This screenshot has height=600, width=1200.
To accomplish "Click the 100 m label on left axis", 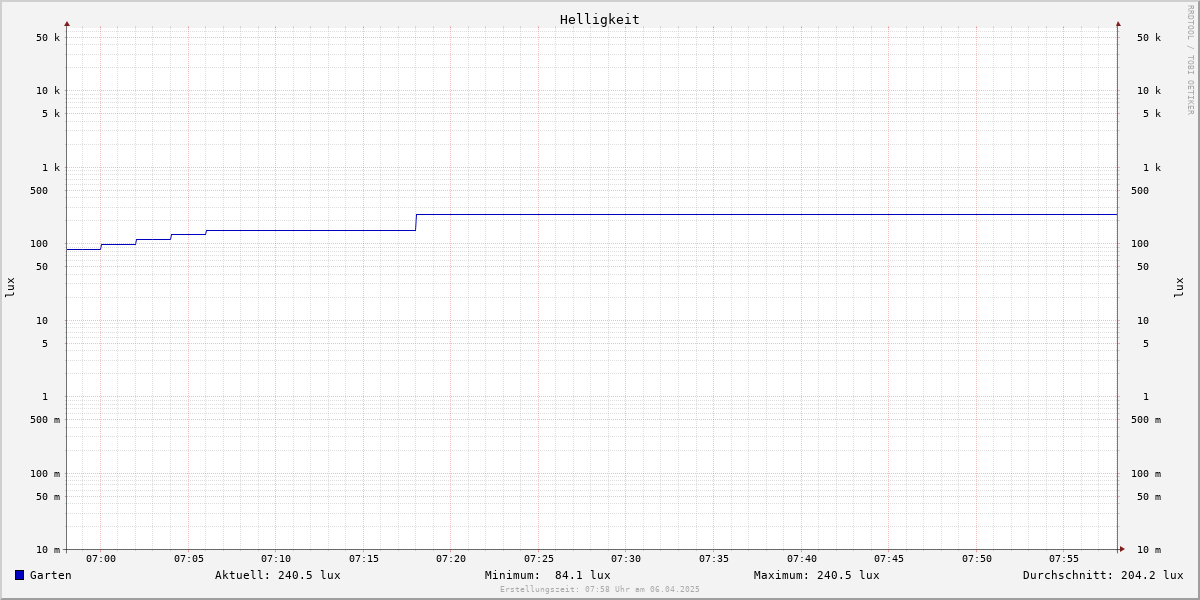I will [x=45, y=474].
